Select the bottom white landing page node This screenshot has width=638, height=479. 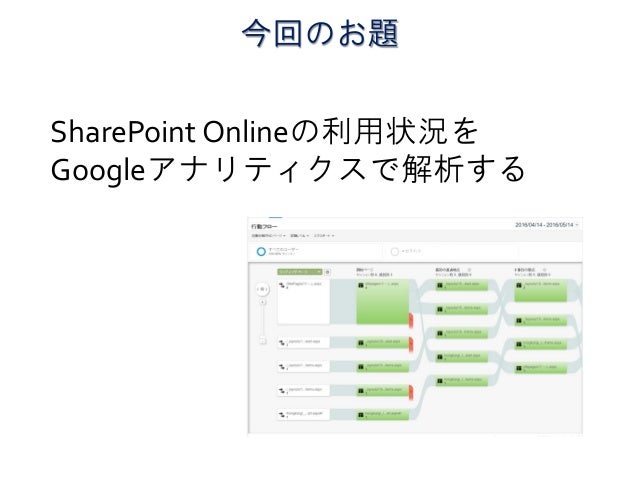point(303,415)
